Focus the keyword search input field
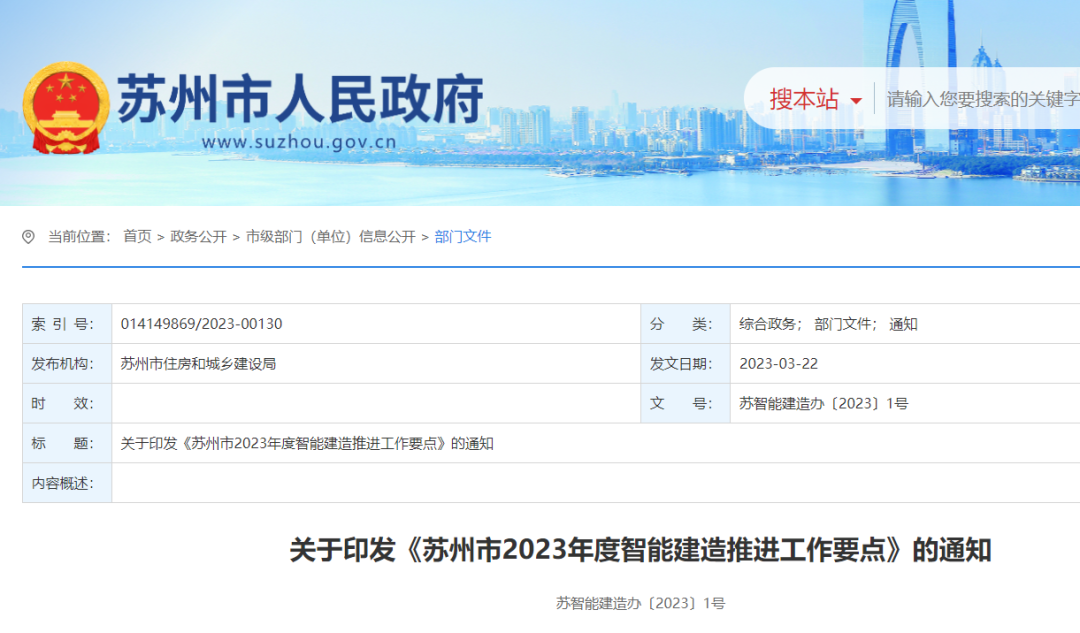1080x633 pixels. click(x=982, y=99)
